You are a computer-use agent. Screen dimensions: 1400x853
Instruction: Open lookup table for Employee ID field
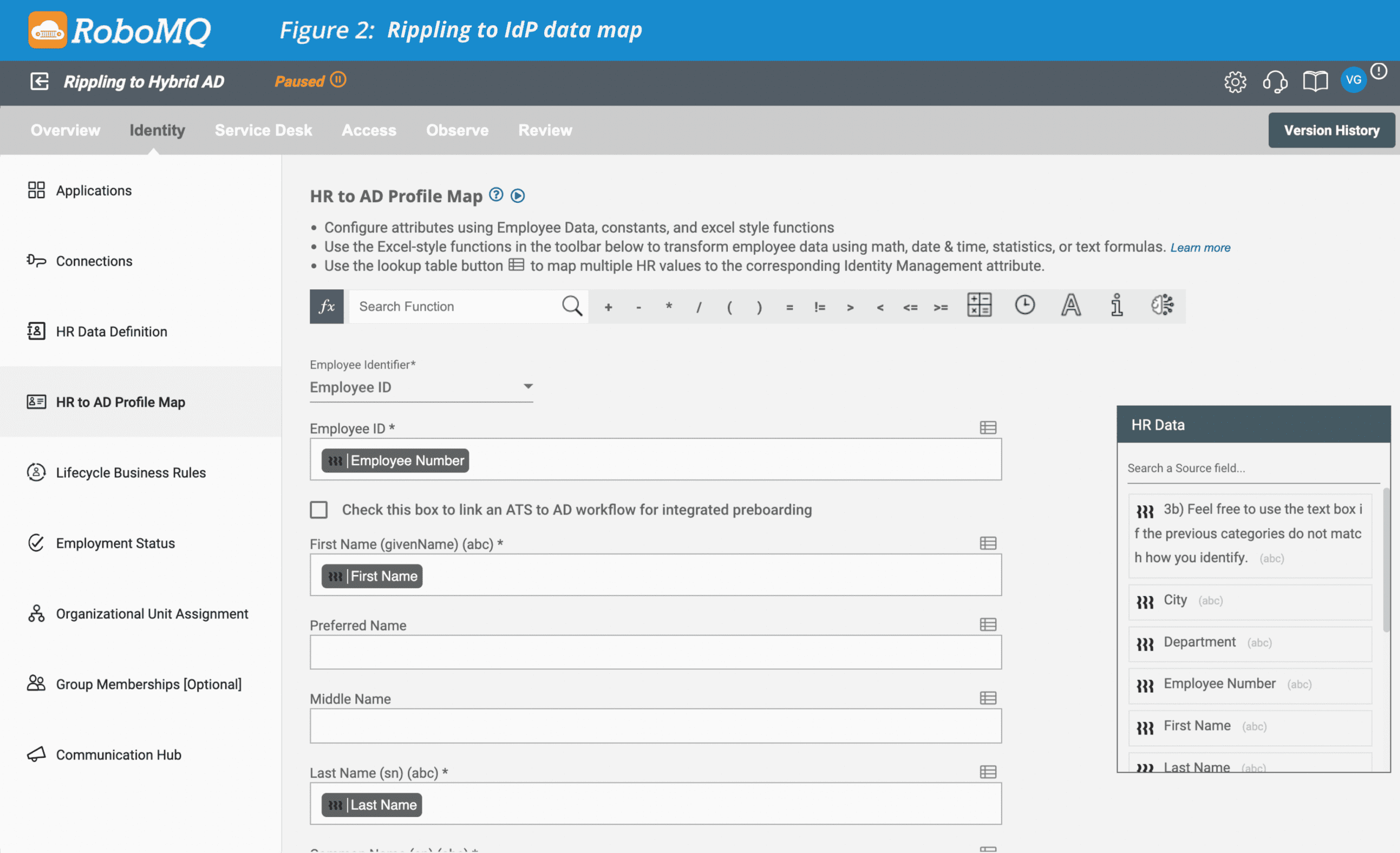point(988,428)
